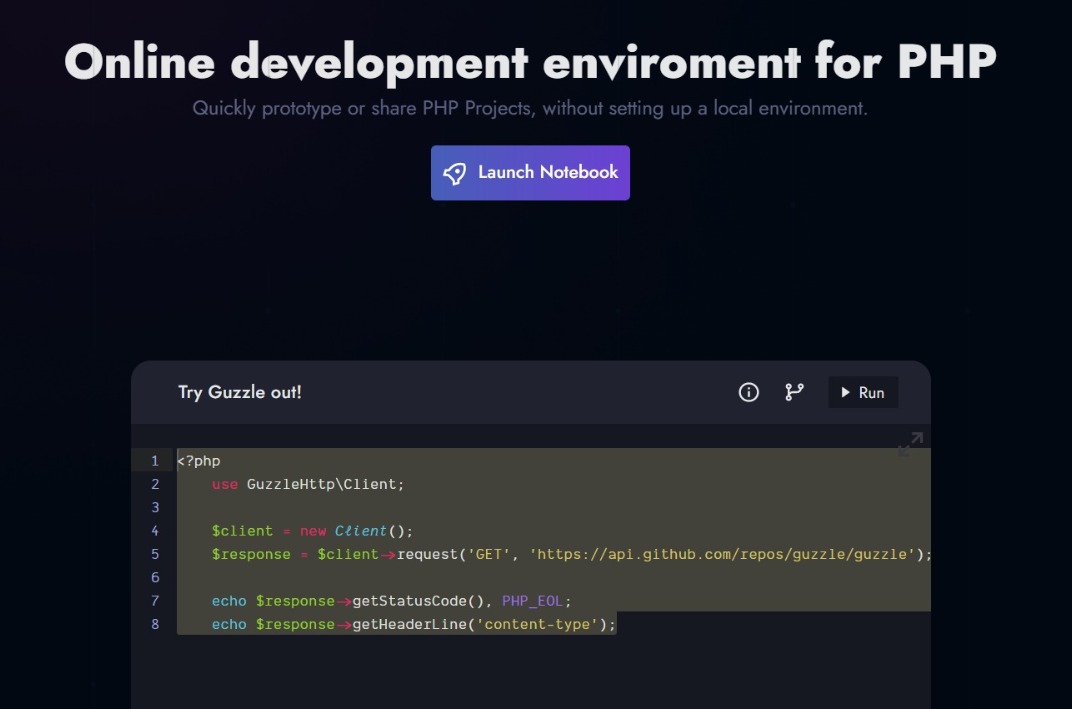Click the 'Try Guzzle out!' title
The image size is (1072, 709).
pos(239,392)
